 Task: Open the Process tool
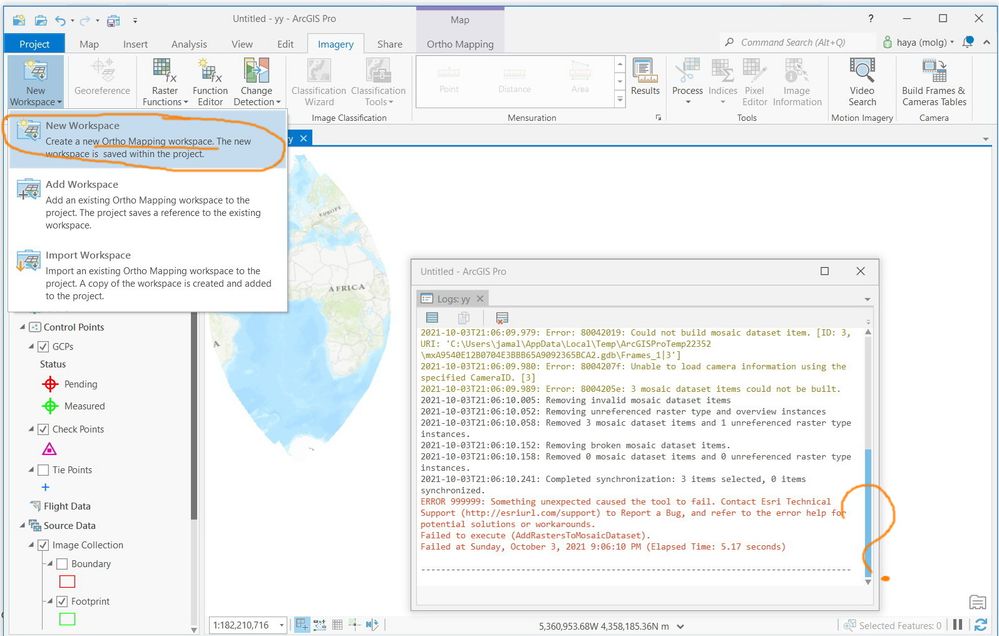[x=687, y=82]
